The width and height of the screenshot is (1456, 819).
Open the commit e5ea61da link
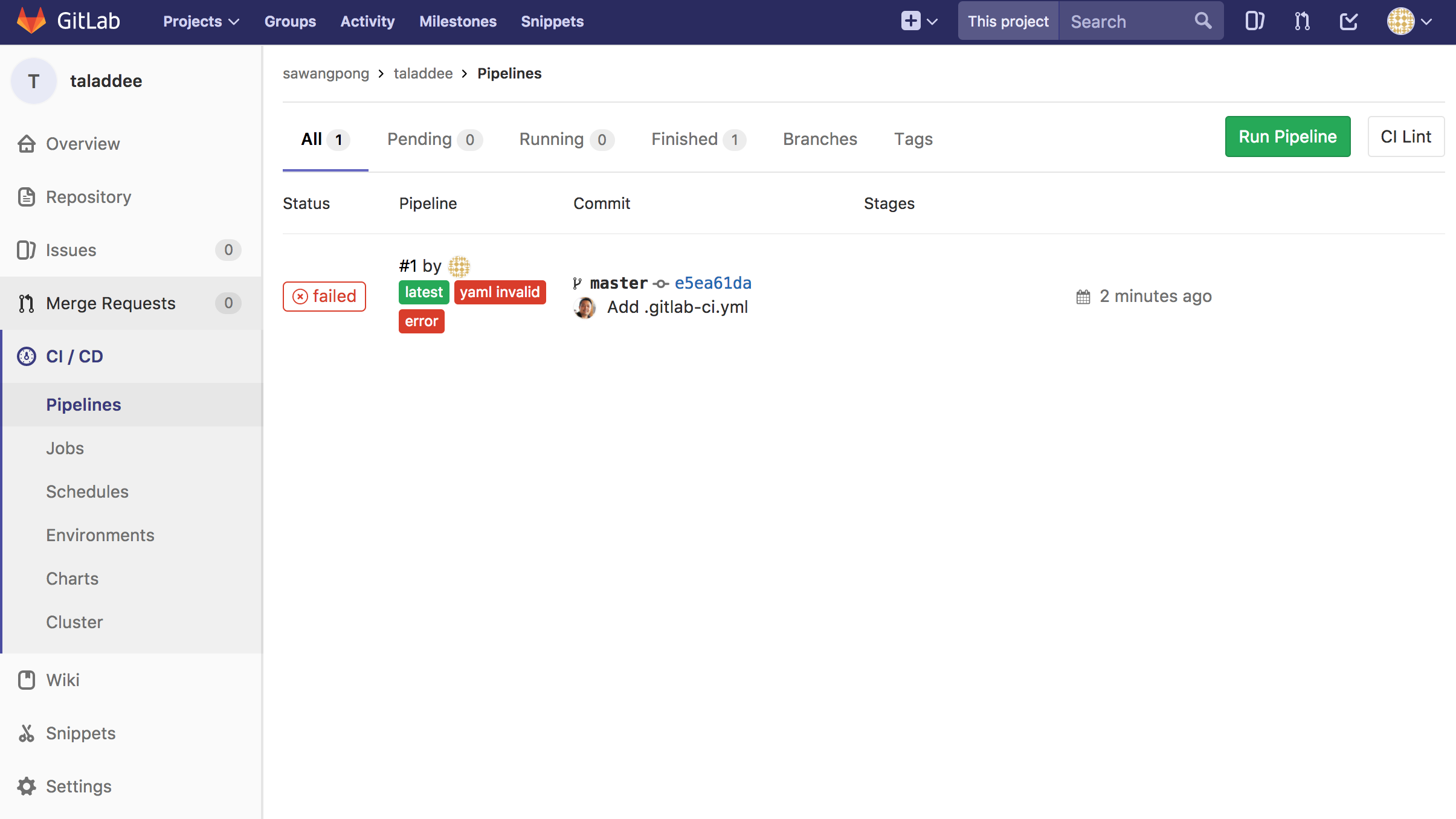pos(712,283)
